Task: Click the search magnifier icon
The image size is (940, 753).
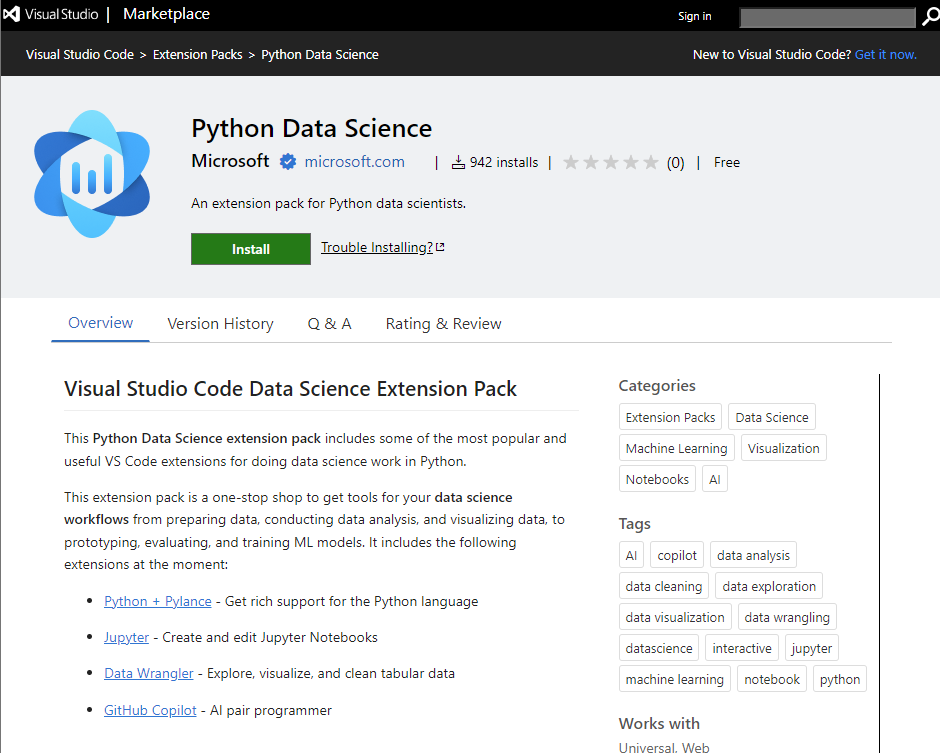Action: point(929,17)
